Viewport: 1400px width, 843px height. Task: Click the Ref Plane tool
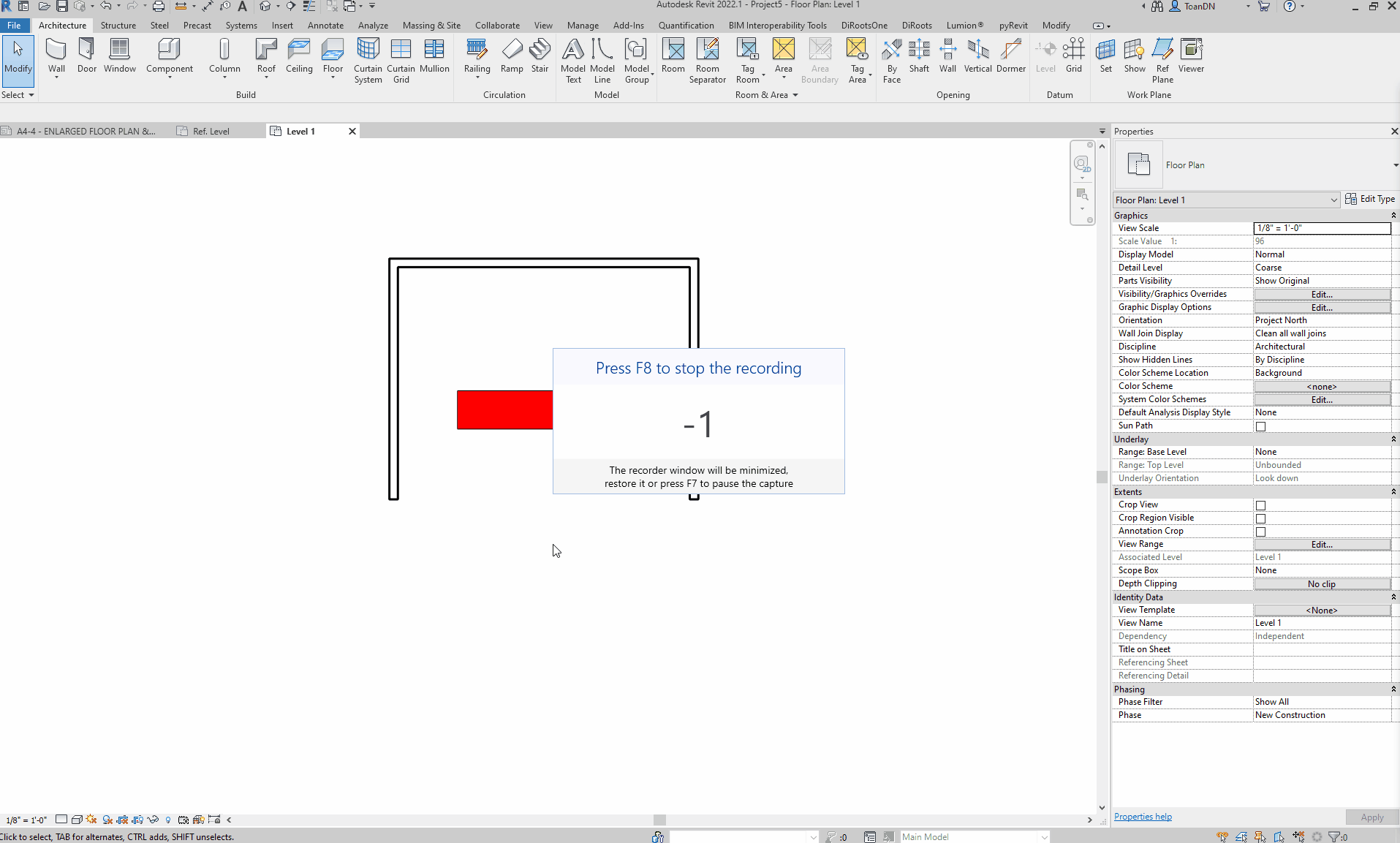tap(1162, 57)
